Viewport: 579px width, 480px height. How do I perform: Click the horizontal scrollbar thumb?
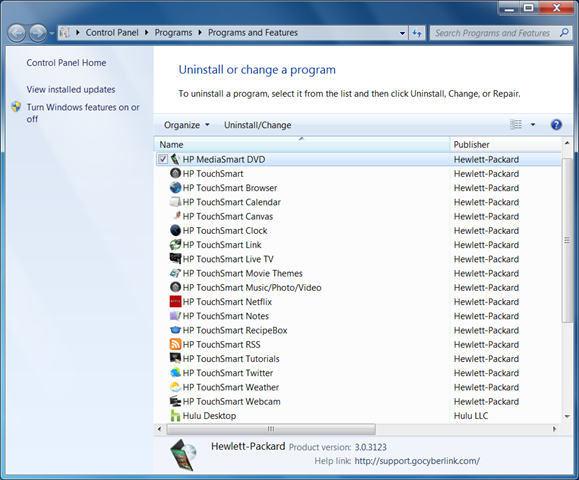tap(271, 429)
